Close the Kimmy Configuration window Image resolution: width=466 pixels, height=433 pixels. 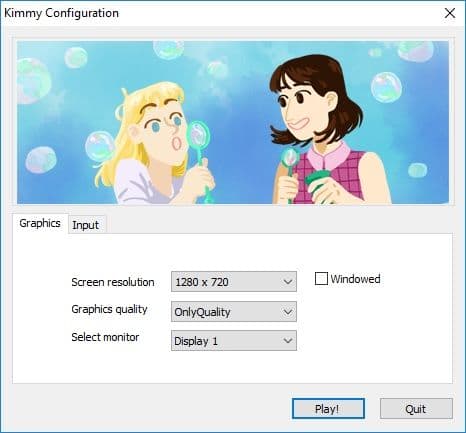click(x=450, y=13)
